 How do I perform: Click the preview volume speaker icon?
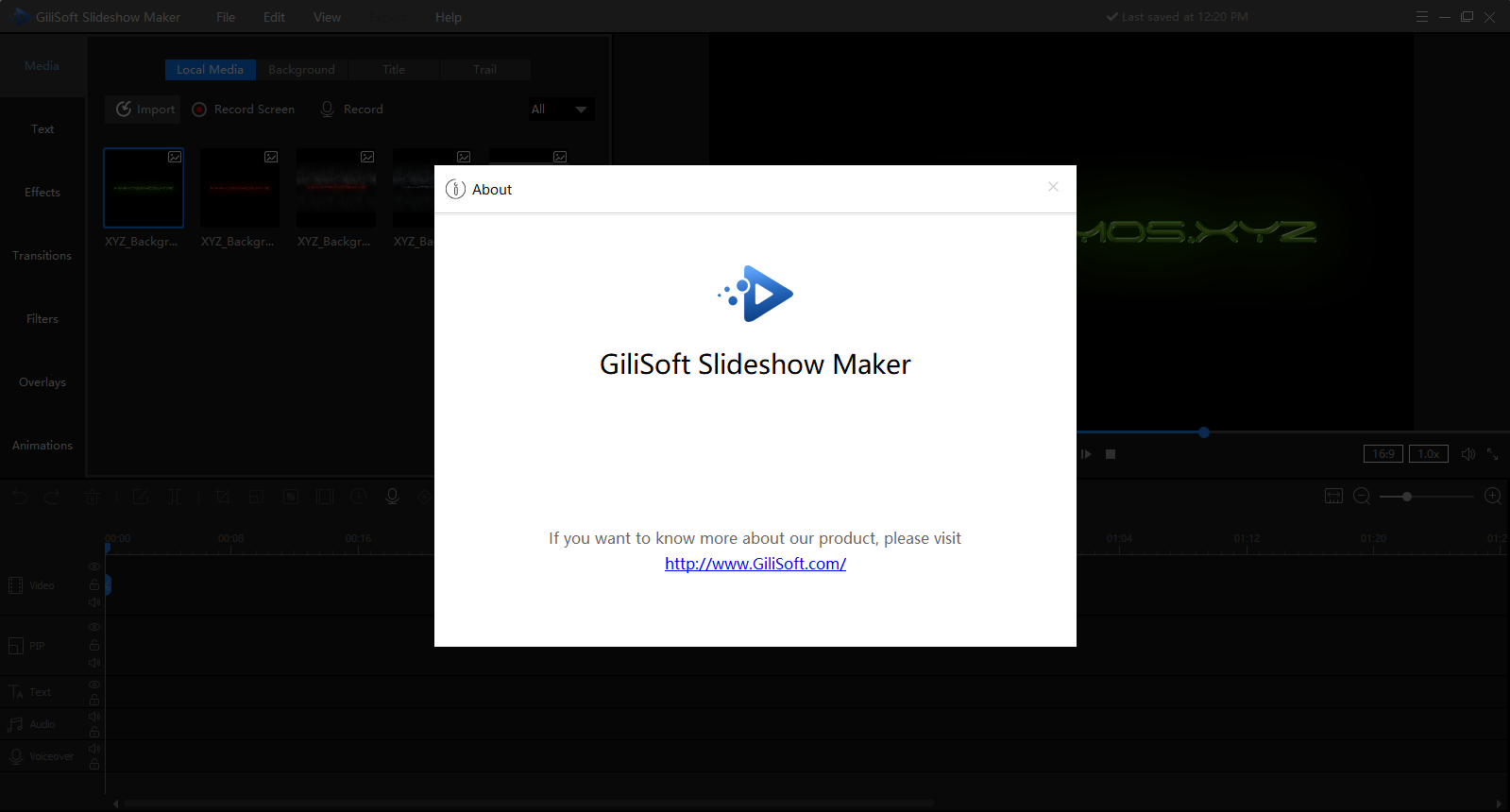[x=1468, y=454]
